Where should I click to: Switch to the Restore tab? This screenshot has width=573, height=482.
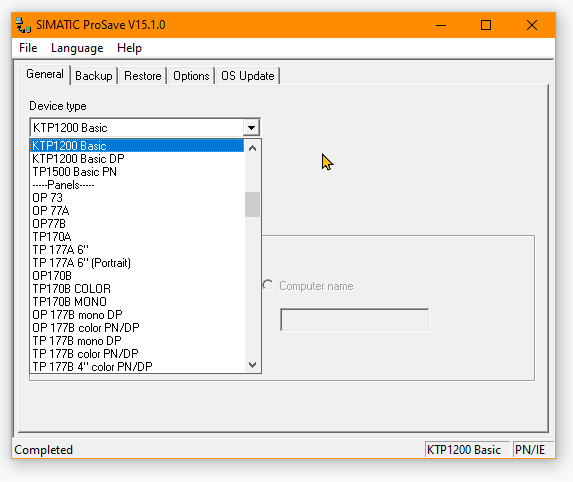coord(143,76)
